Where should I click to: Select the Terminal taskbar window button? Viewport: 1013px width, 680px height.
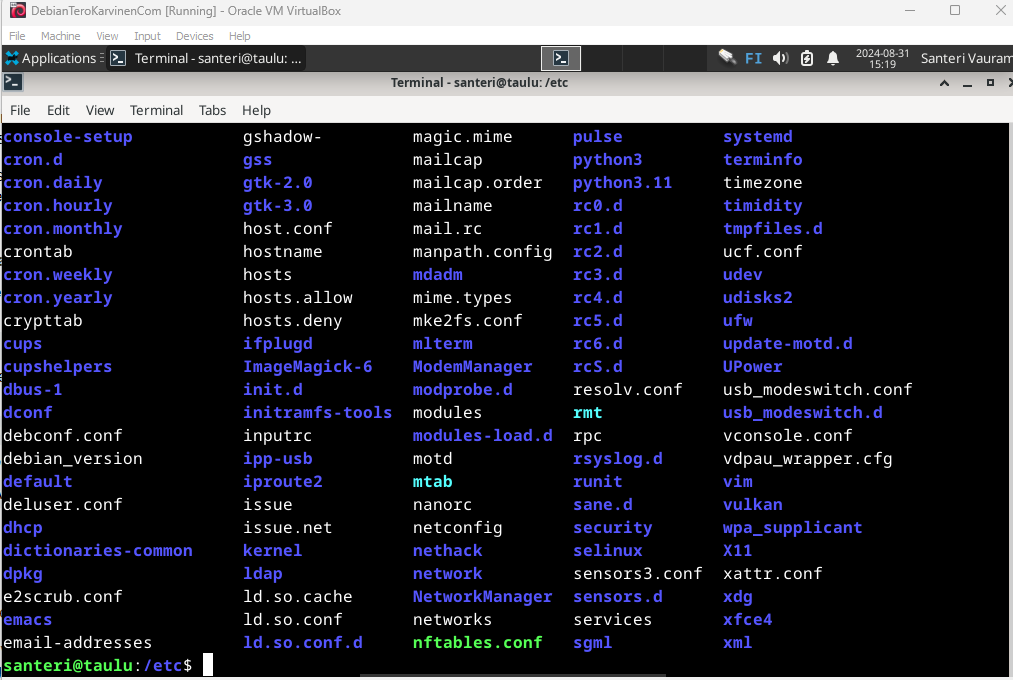point(206,58)
